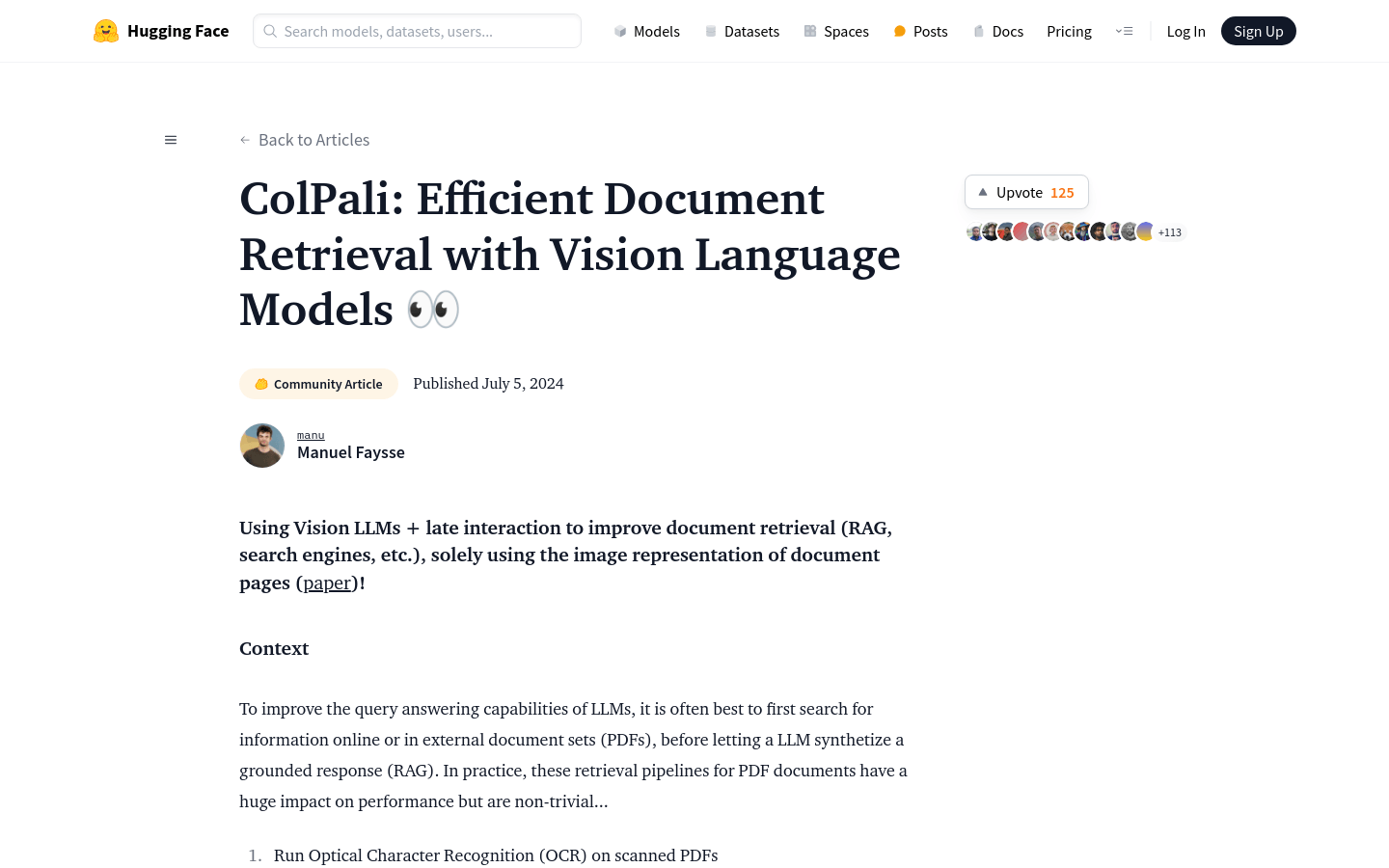The image size is (1389, 868).
Task: Click the author name Manuel Faysse
Action: click(351, 452)
